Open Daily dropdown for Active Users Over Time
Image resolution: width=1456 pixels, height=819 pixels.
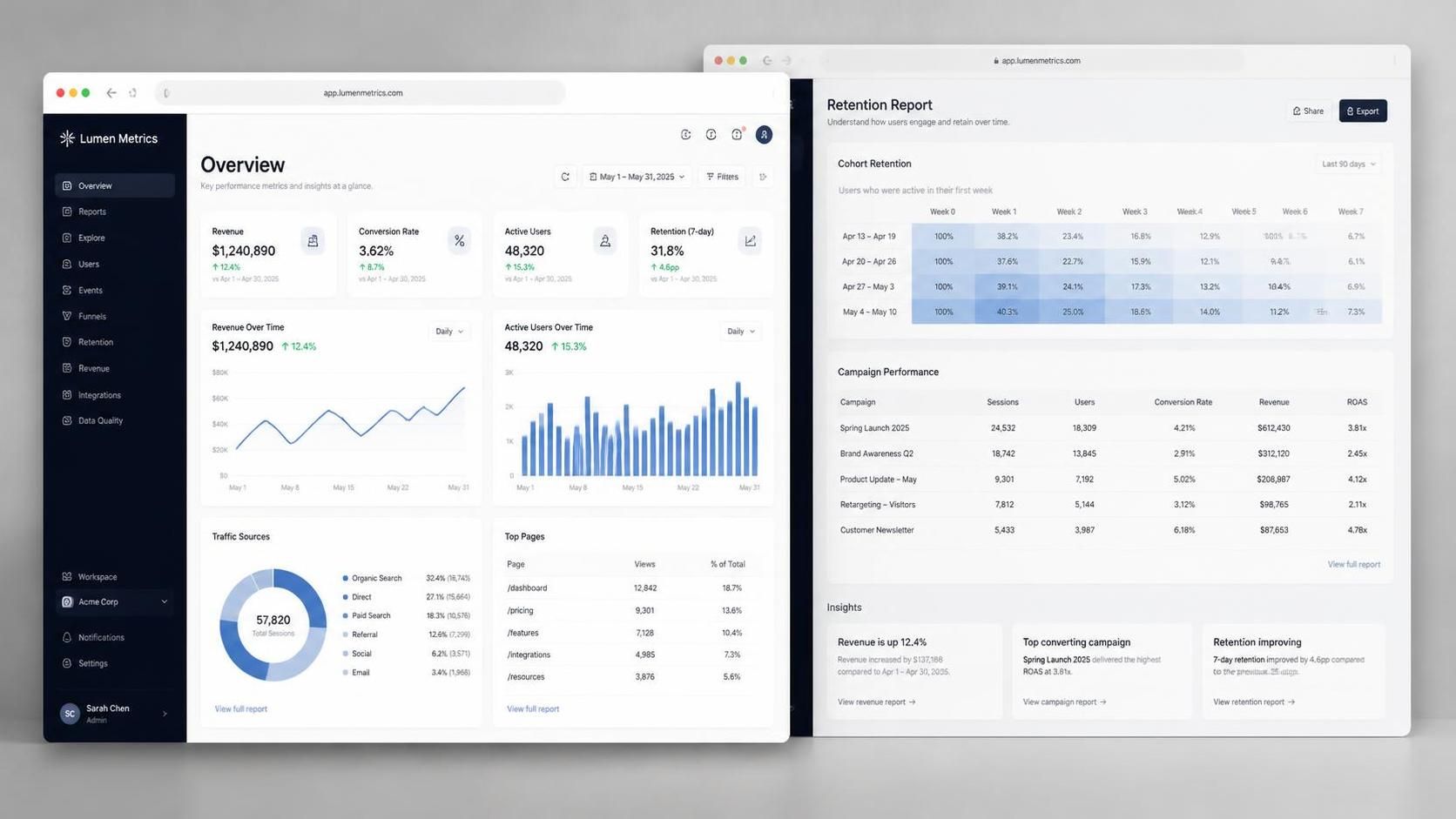pos(741,332)
